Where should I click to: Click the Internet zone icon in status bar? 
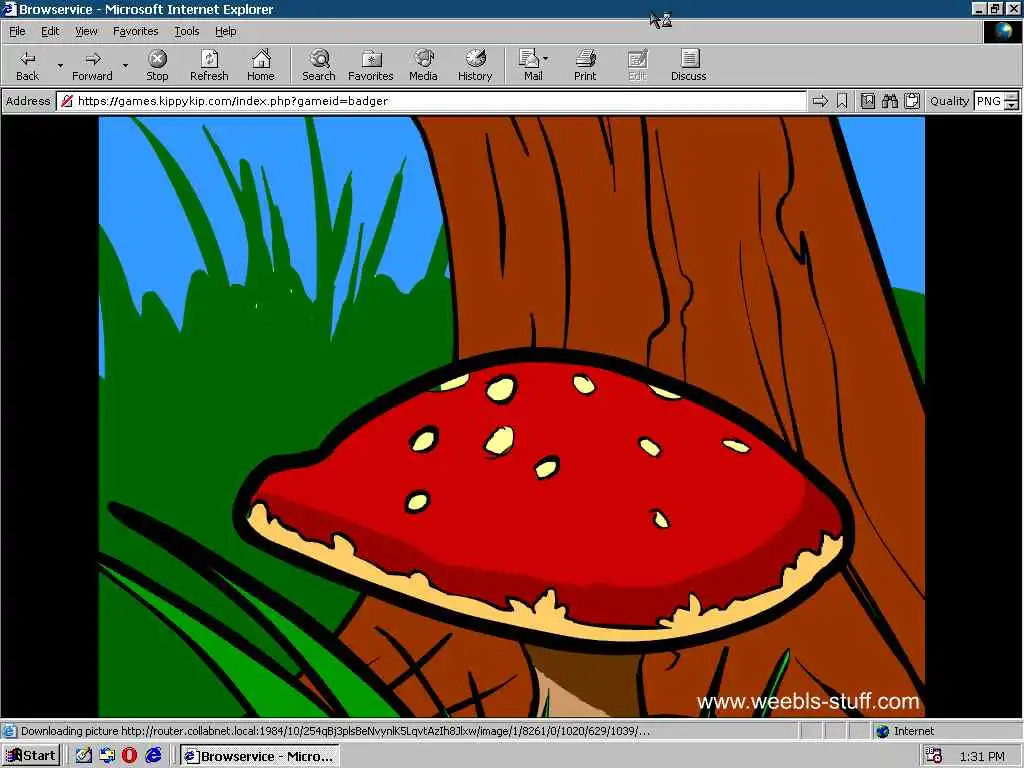point(882,731)
